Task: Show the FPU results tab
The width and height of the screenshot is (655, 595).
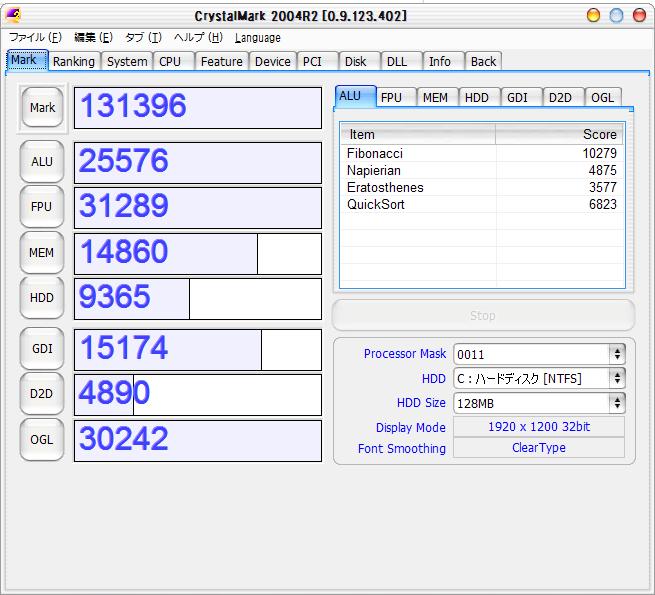Action: click(396, 98)
